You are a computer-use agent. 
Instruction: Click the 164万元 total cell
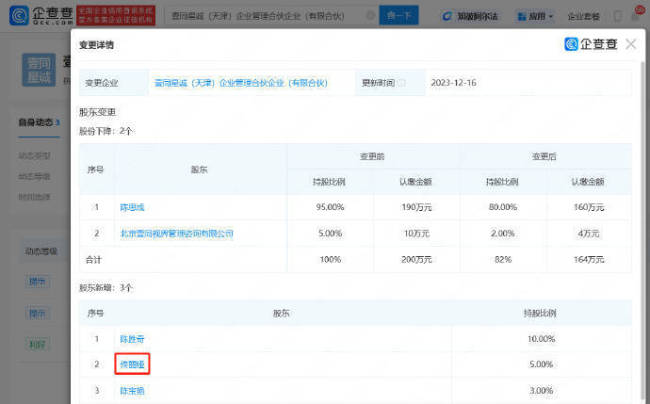coord(588,260)
